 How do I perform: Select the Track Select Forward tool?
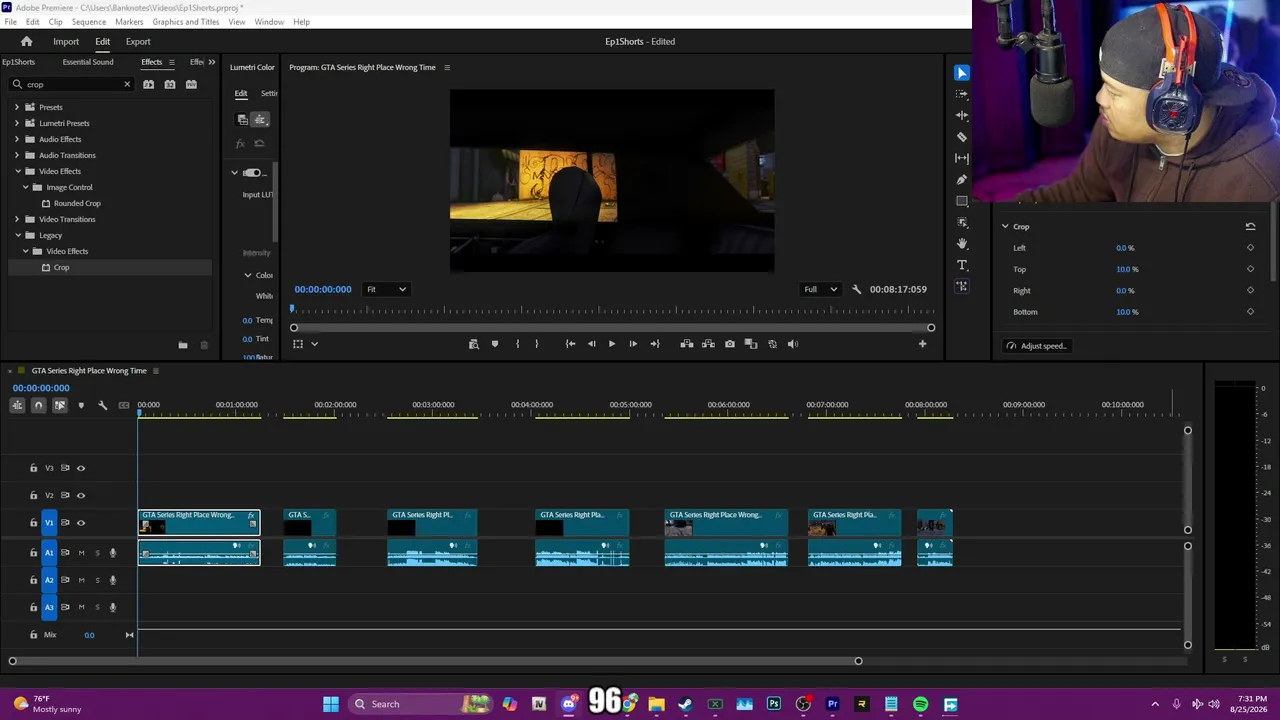(962, 94)
